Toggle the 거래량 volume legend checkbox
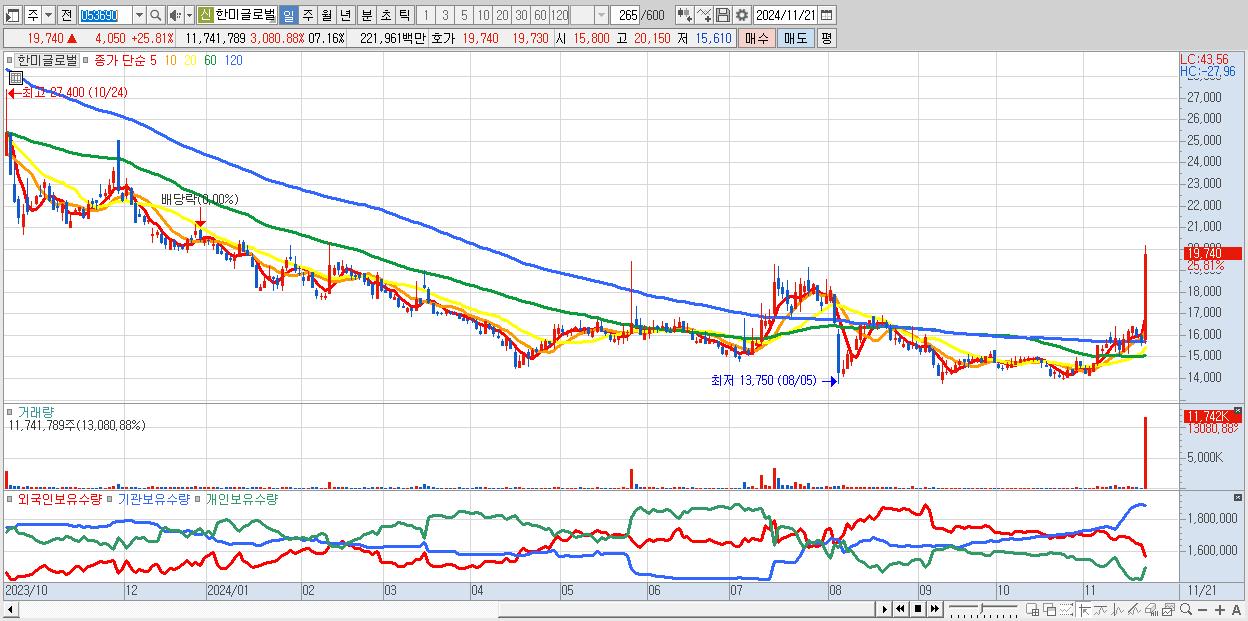Screen dimensions: 1248x621 9,411
